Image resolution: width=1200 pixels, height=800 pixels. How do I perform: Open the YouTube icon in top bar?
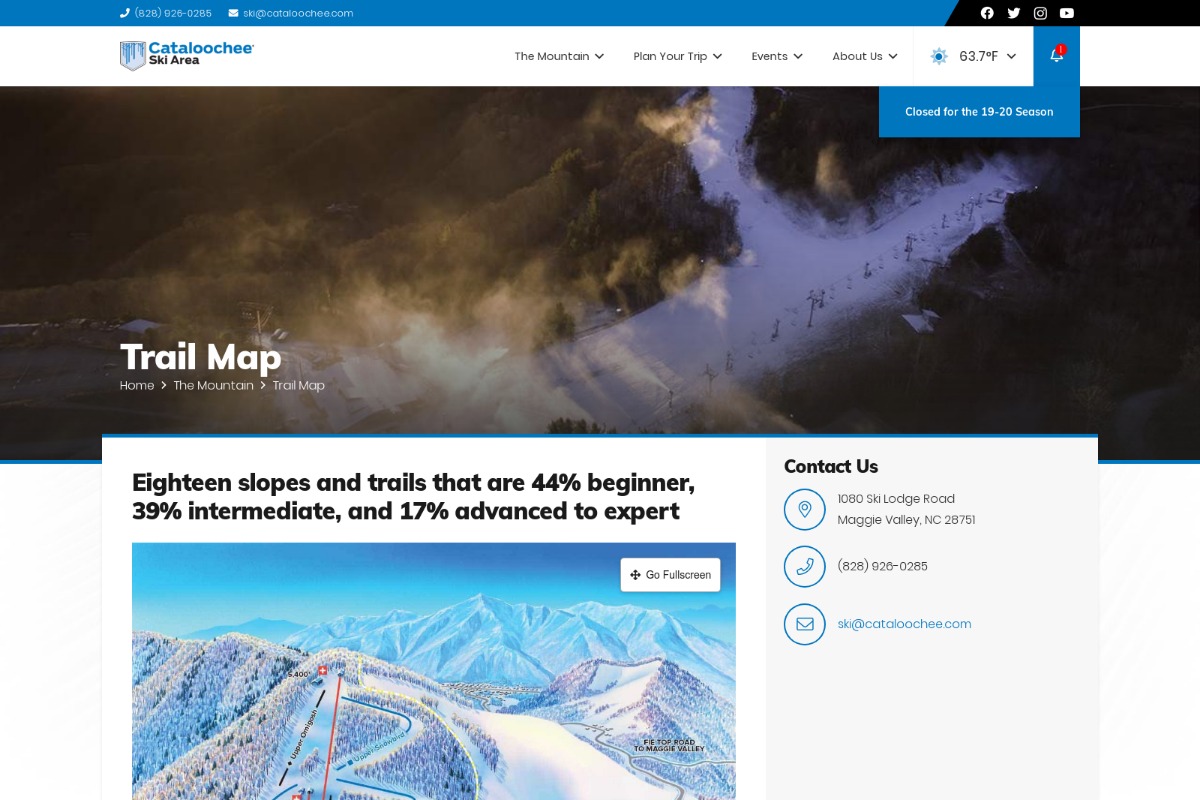[1067, 13]
